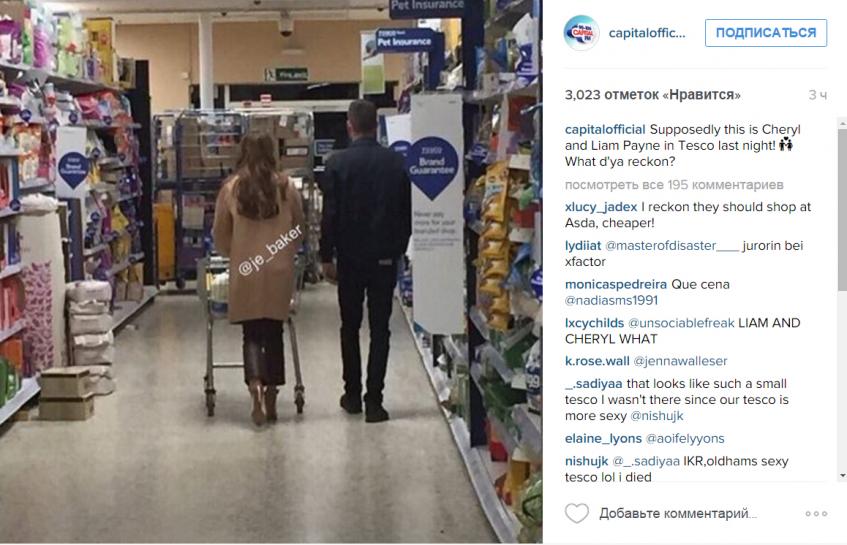Open the @unsociablefreak mention
The height and width of the screenshot is (545, 847).
click(681, 323)
